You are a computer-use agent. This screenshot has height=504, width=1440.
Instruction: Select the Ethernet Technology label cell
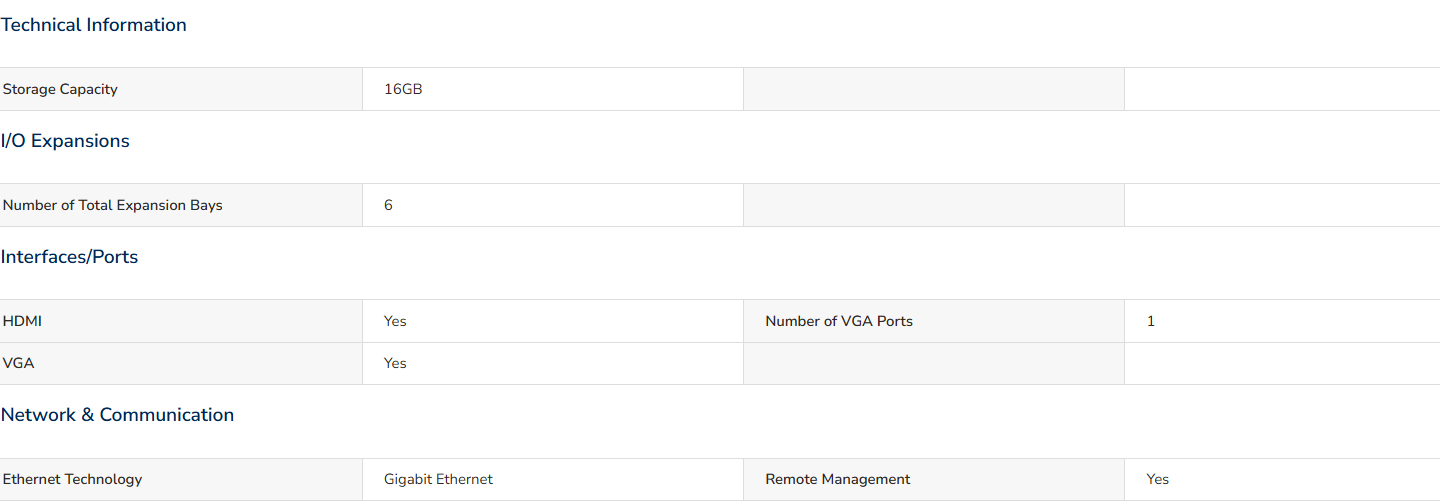click(x=181, y=479)
